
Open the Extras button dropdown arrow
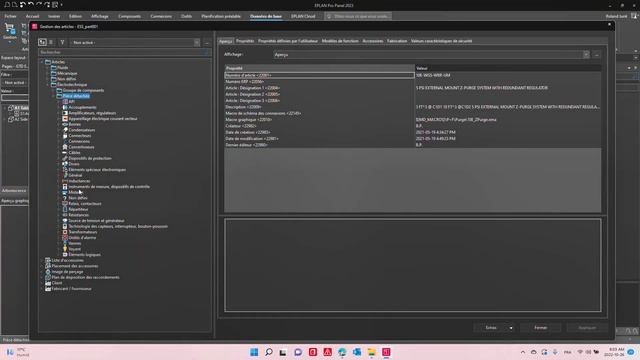click(511, 328)
